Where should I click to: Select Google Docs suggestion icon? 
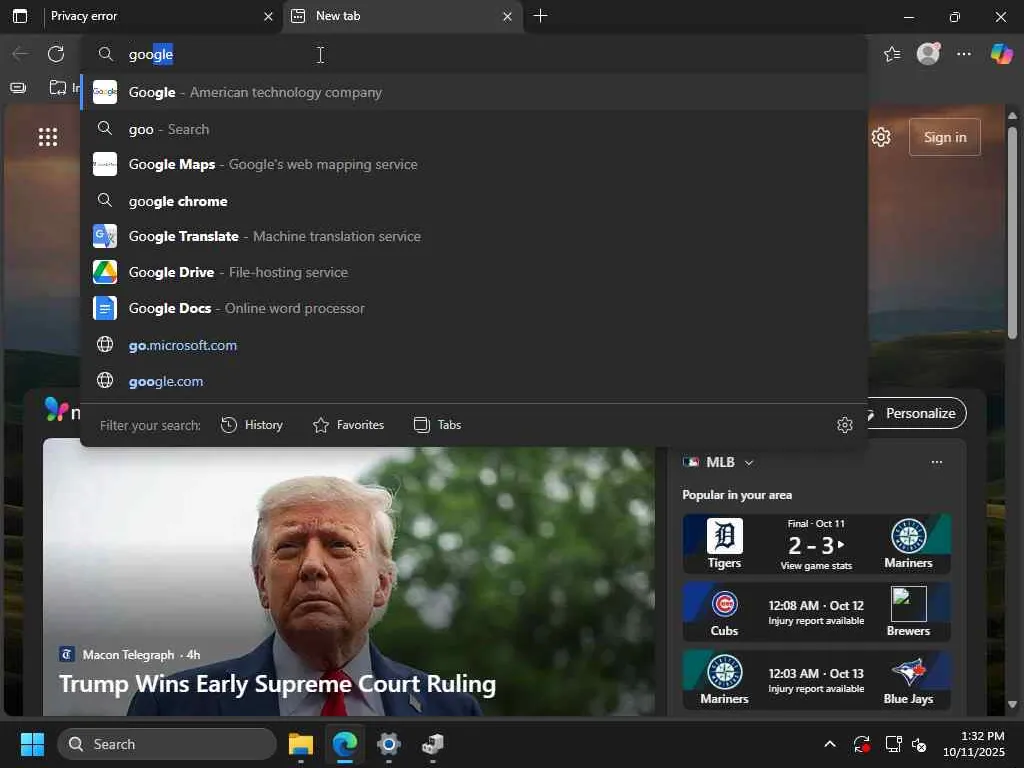pyautogui.click(x=104, y=308)
